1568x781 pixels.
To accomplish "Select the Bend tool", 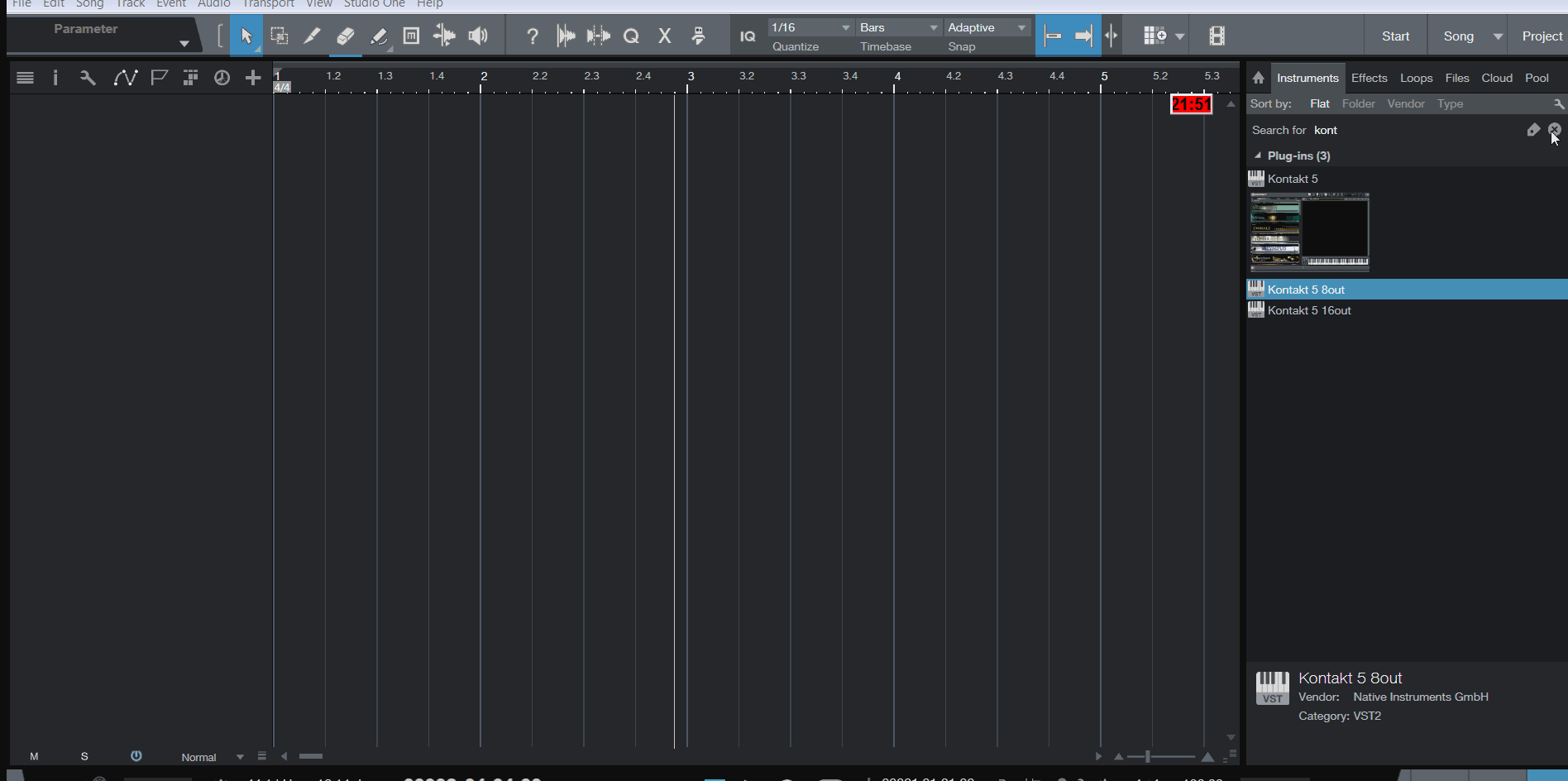I will point(444,36).
